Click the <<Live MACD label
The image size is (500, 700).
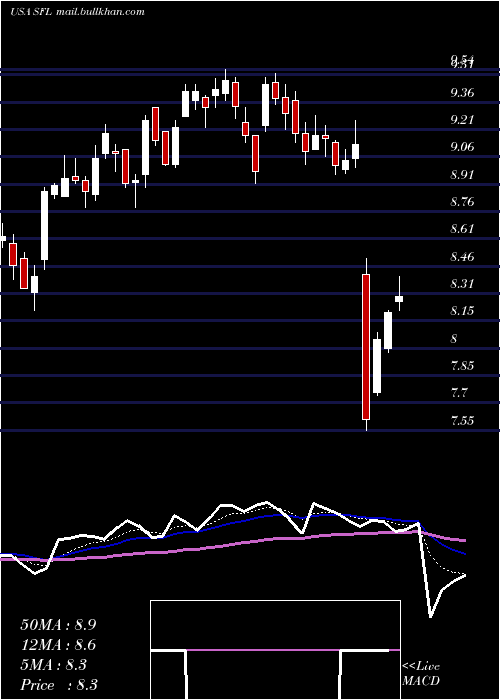tap(421, 673)
